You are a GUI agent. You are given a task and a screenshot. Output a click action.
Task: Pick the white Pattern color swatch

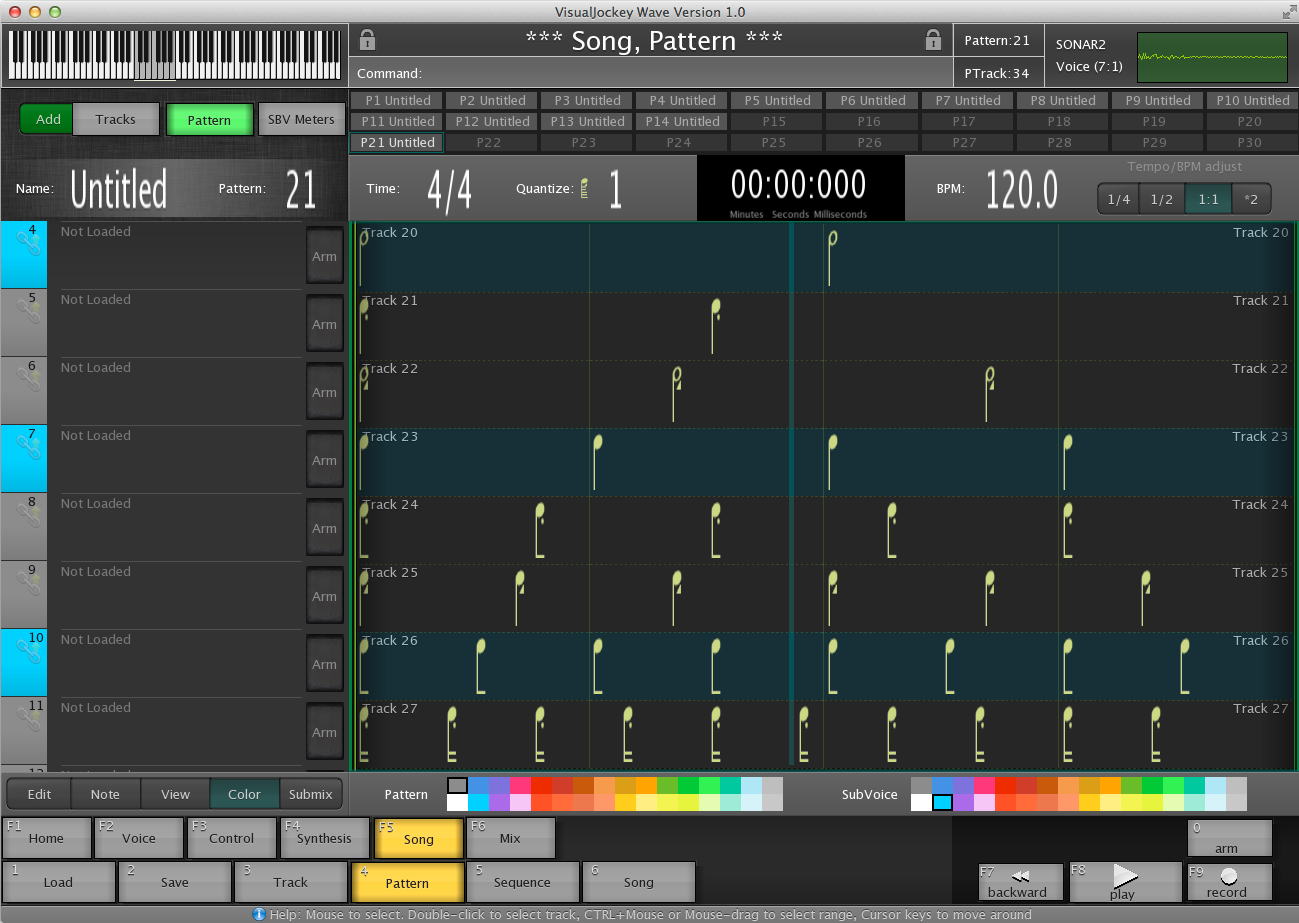457,802
